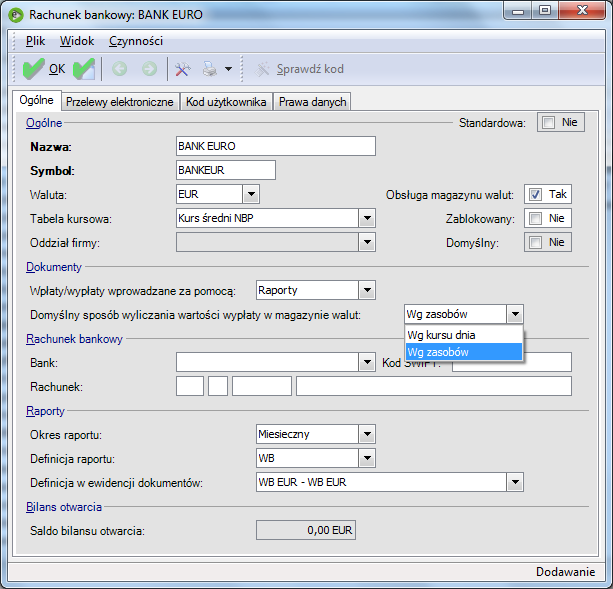Image resolution: width=613 pixels, height=589 pixels.
Task: Click the OK button label
Action: pos(57,69)
